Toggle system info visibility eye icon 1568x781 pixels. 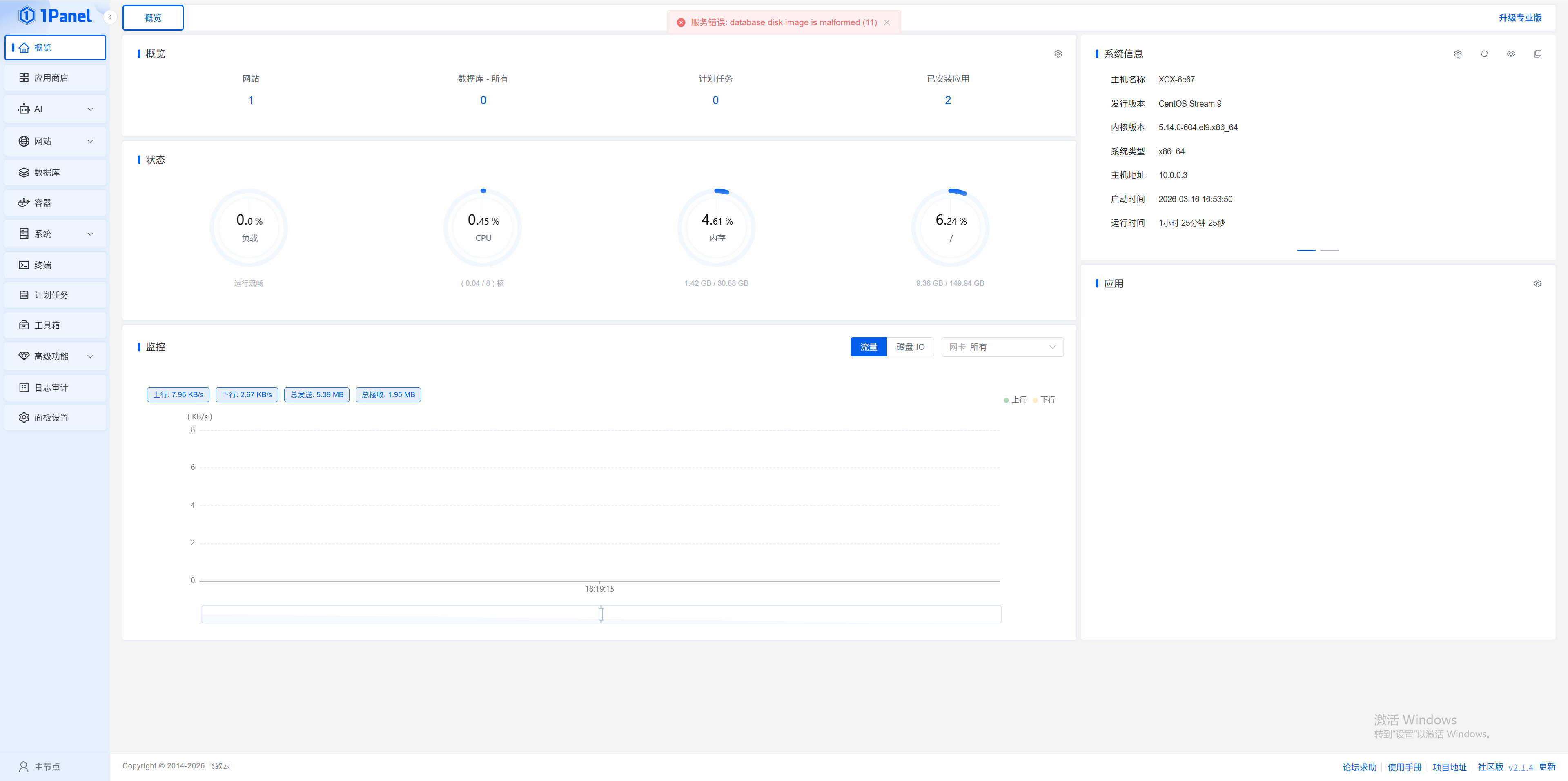point(1511,53)
